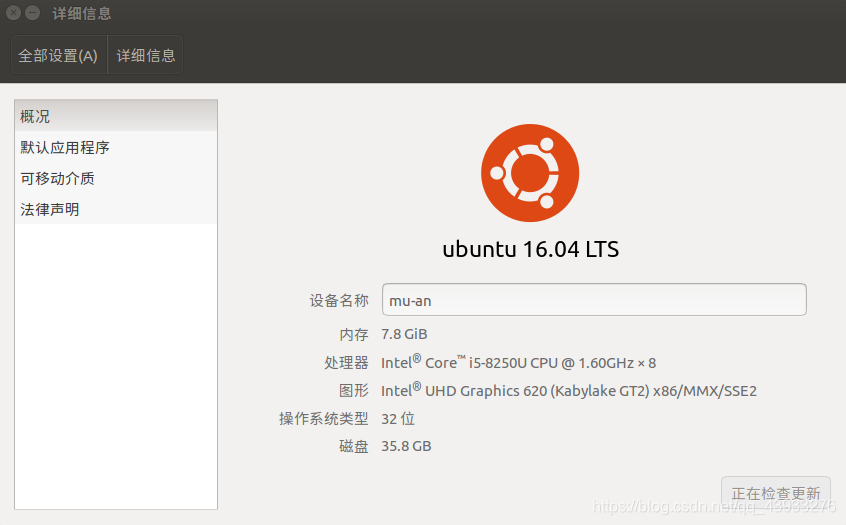Click the graphics value Intel UHD Graphics 620

pyautogui.click(x=569, y=391)
